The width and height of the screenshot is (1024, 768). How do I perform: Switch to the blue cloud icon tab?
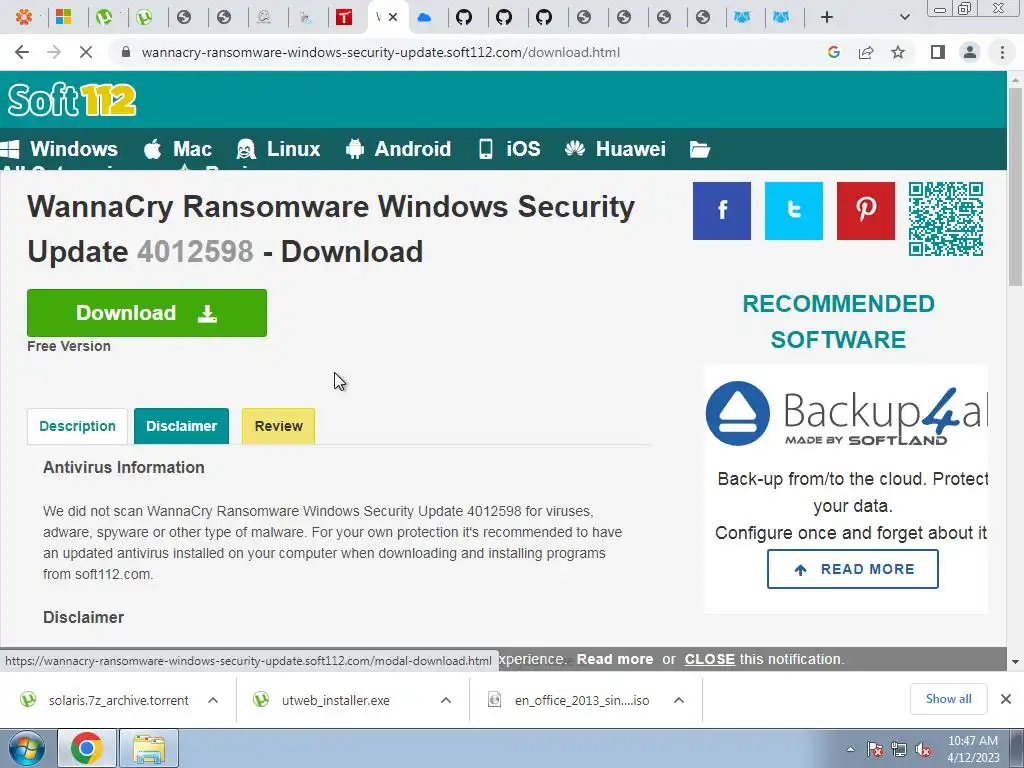pyautogui.click(x=424, y=18)
